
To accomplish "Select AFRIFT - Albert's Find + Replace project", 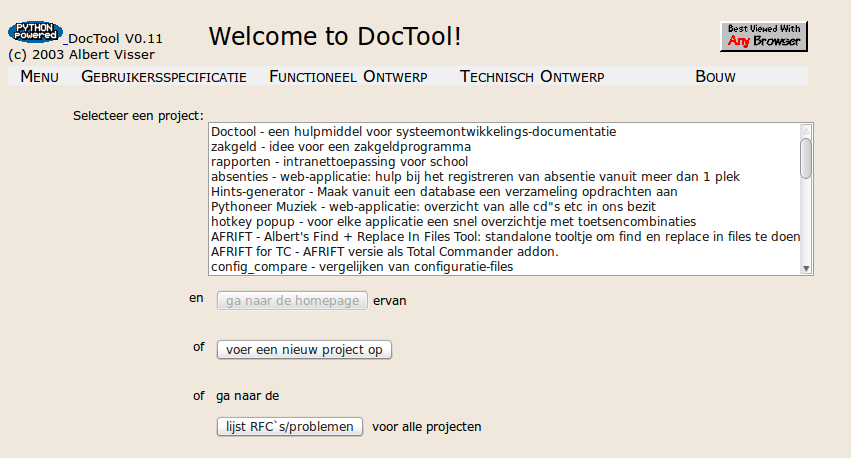I will coord(505,237).
